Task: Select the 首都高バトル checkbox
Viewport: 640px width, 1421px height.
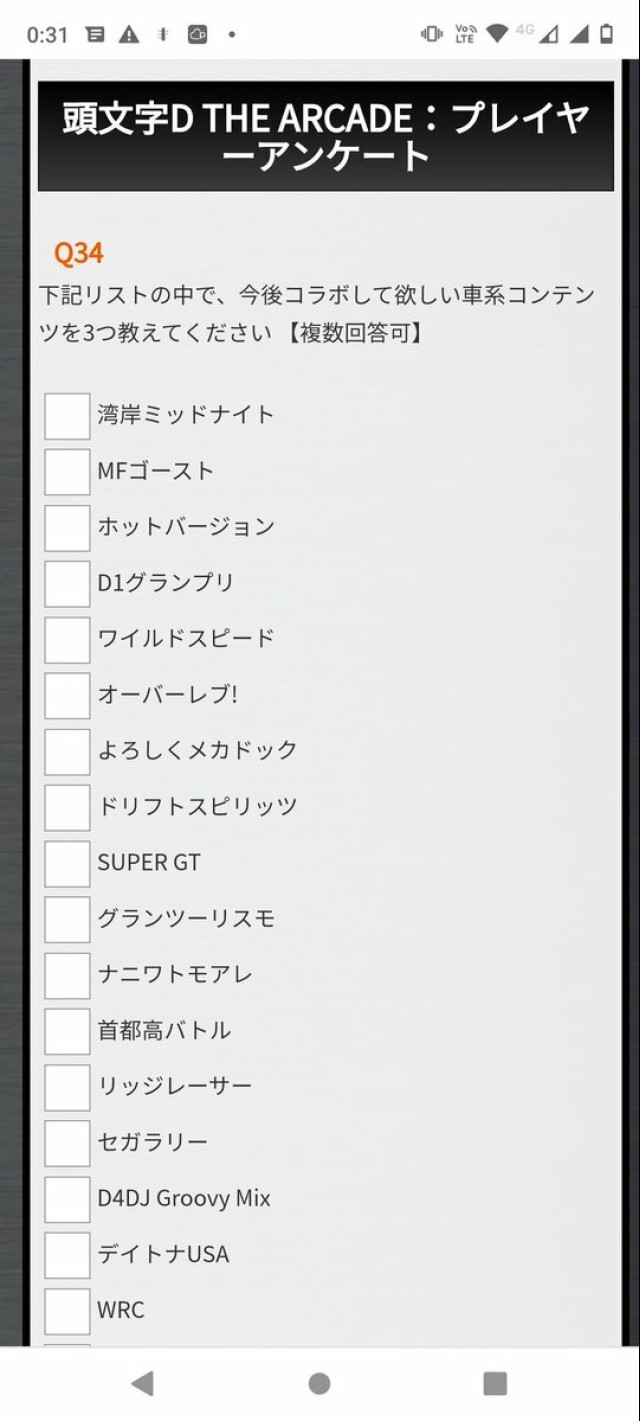Action: pyautogui.click(x=67, y=1032)
